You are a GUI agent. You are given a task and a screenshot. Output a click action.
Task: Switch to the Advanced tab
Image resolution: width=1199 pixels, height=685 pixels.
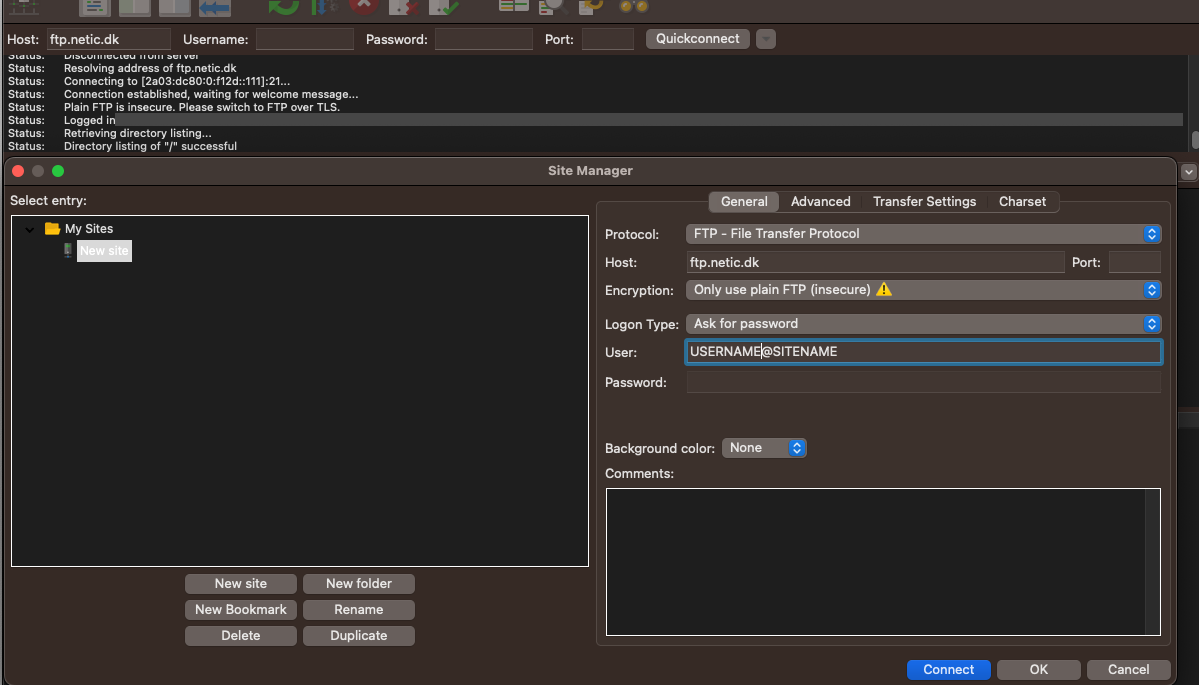coord(820,202)
